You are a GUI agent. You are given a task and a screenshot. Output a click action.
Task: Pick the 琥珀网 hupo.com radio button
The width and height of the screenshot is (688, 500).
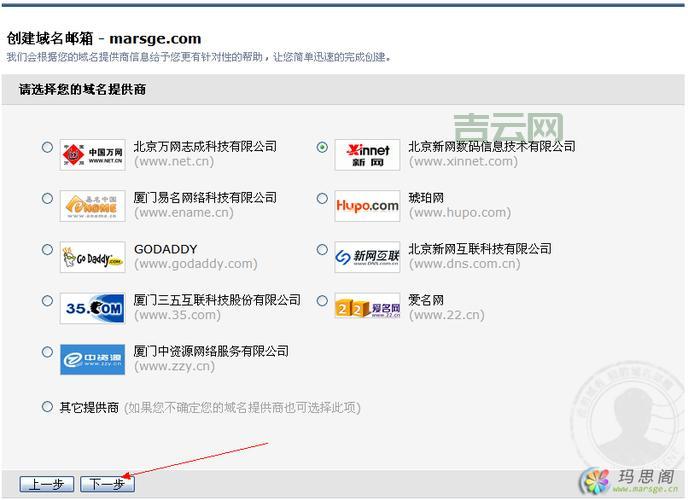[322, 198]
